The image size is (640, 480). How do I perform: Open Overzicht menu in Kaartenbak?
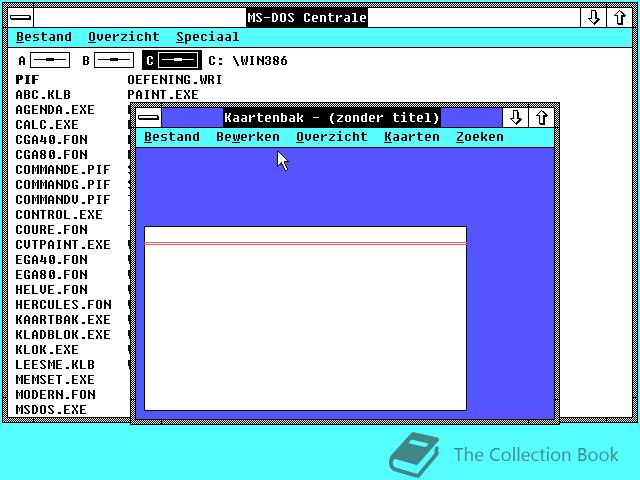coord(331,137)
